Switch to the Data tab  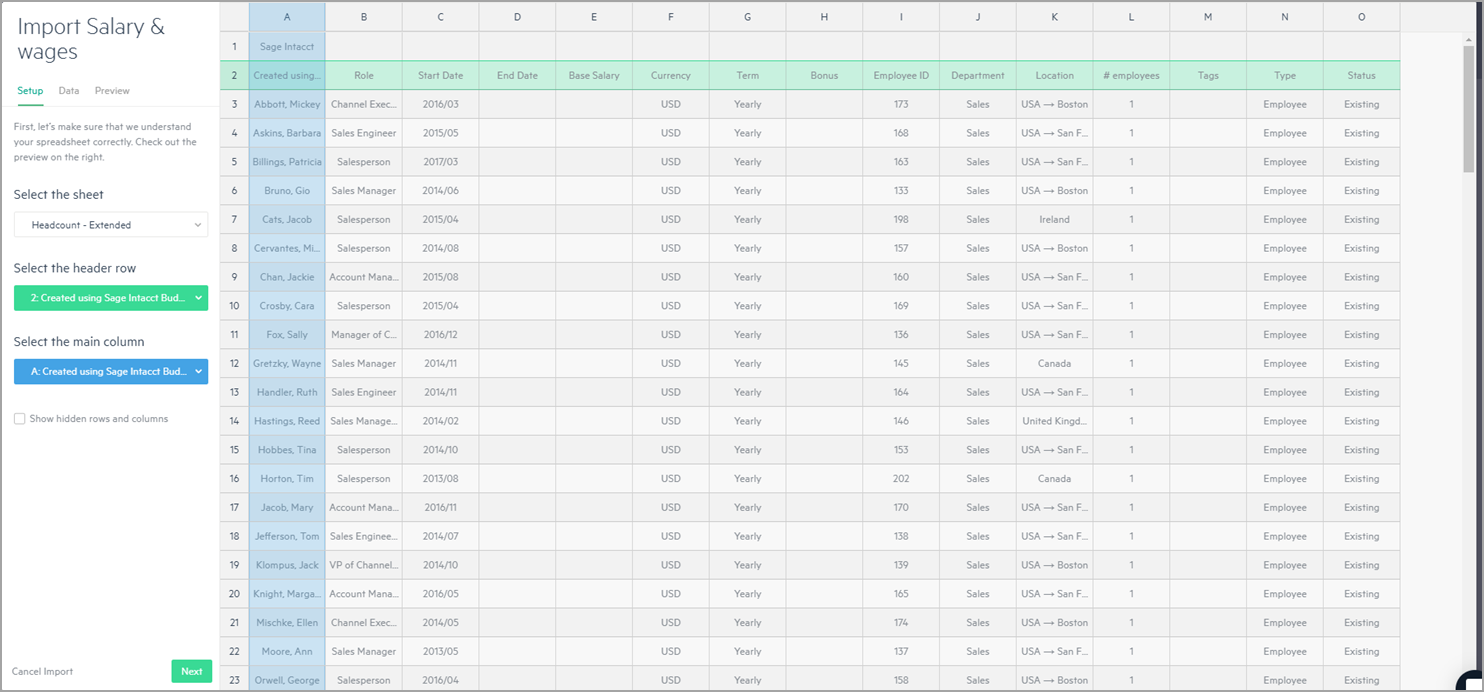[69, 91]
